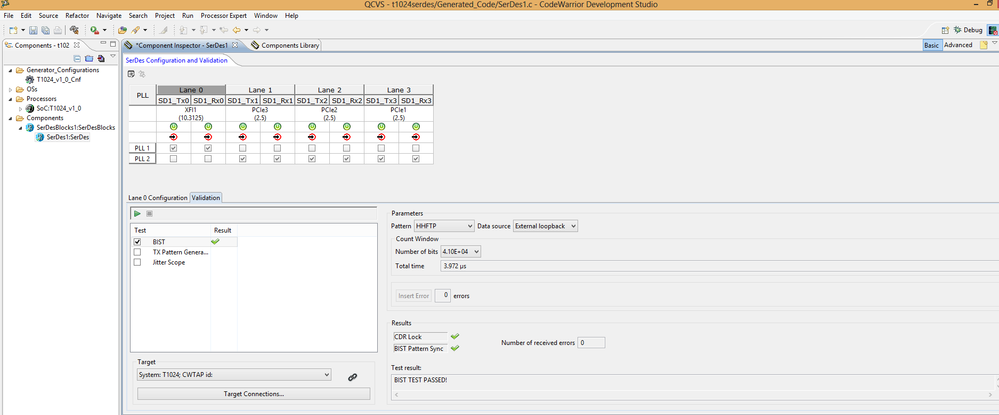The image size is (999, 415).
Task: Collapse the Generator_Configurations tree node
Action: [11, 70]
